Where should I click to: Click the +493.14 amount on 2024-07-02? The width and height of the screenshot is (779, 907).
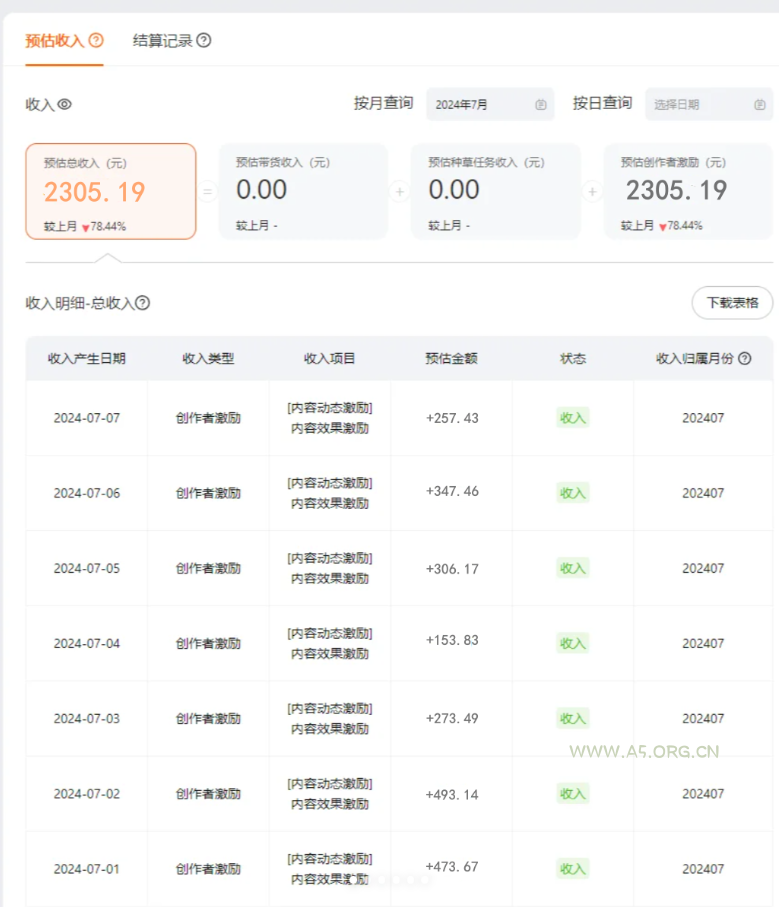[452, 794]
